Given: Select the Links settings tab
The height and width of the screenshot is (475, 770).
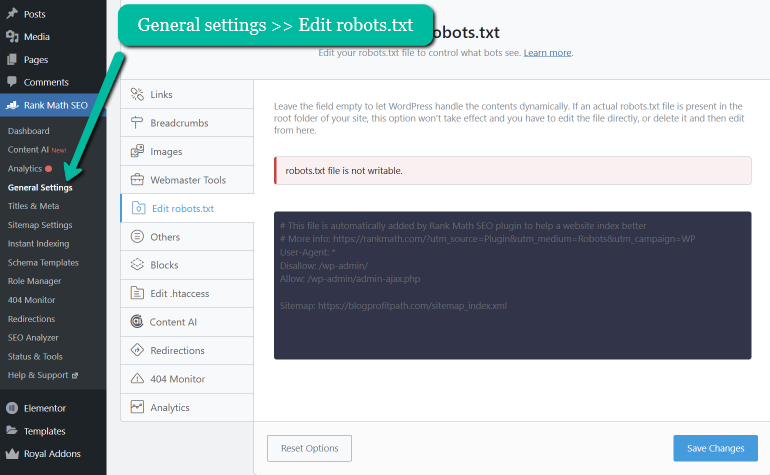Looking at the screenshot, I should (x=187, y=94).
